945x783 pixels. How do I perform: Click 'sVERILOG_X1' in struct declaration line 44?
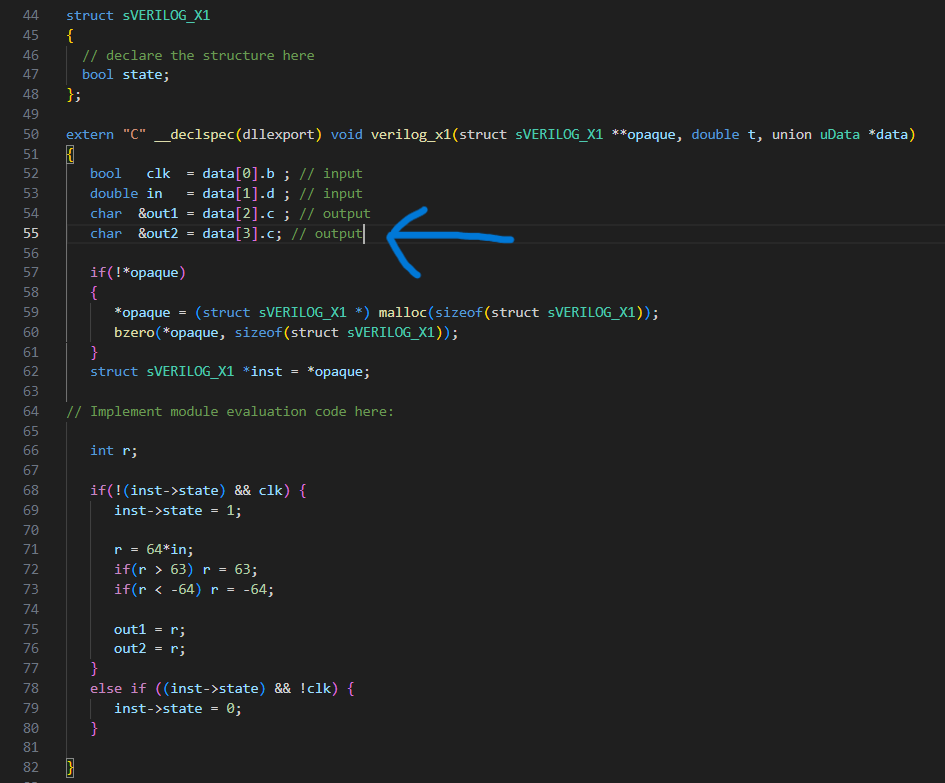(x=166, y=15)
